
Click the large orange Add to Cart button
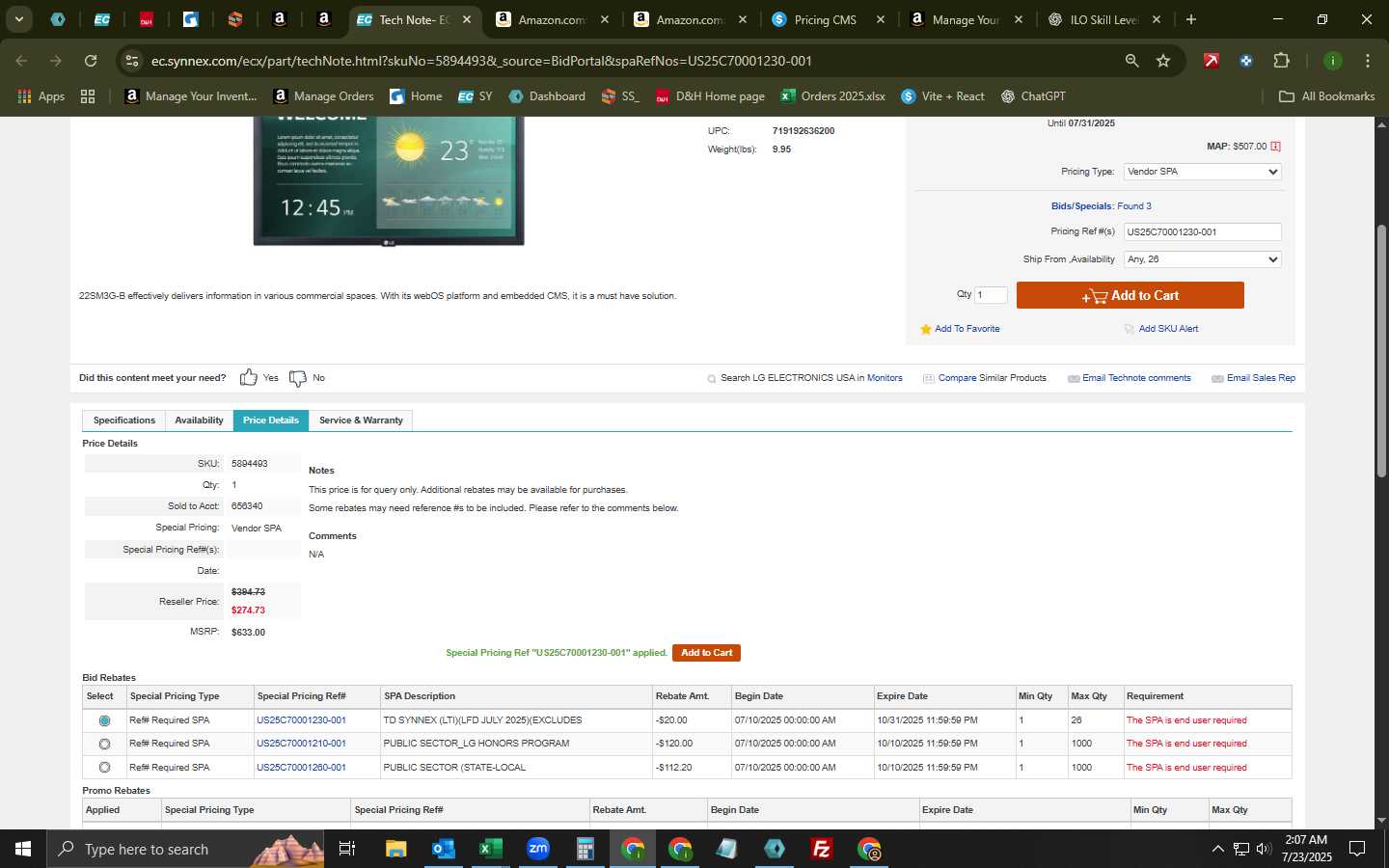1130,295
